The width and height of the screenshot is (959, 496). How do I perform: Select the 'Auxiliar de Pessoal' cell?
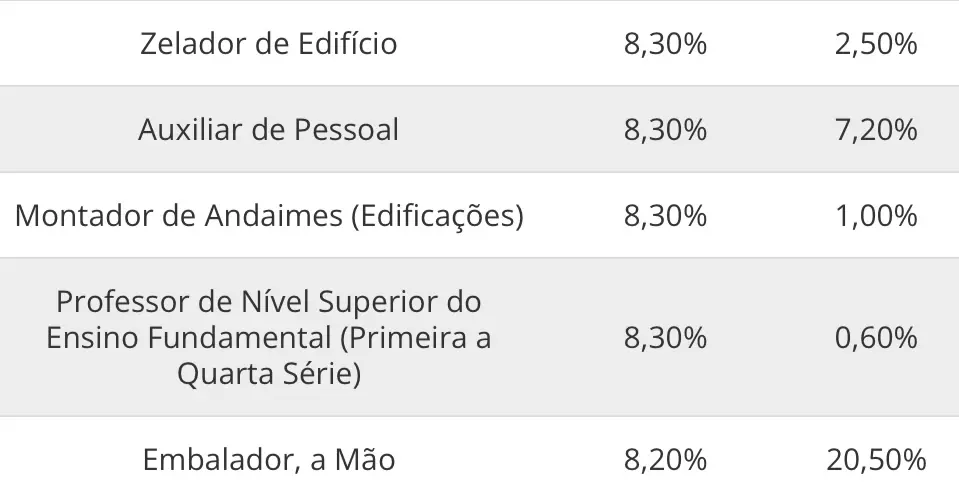click(x=269, y=130)
